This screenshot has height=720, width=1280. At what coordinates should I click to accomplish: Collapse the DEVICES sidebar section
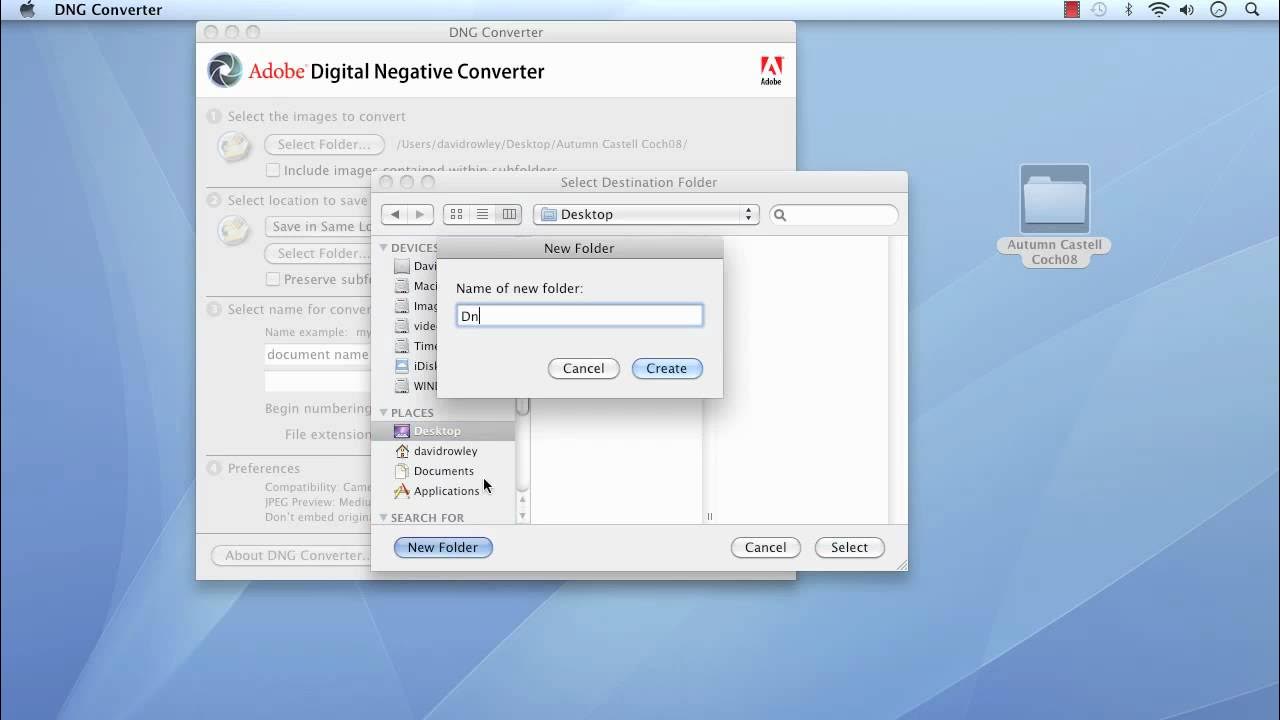tap(383, 247)
